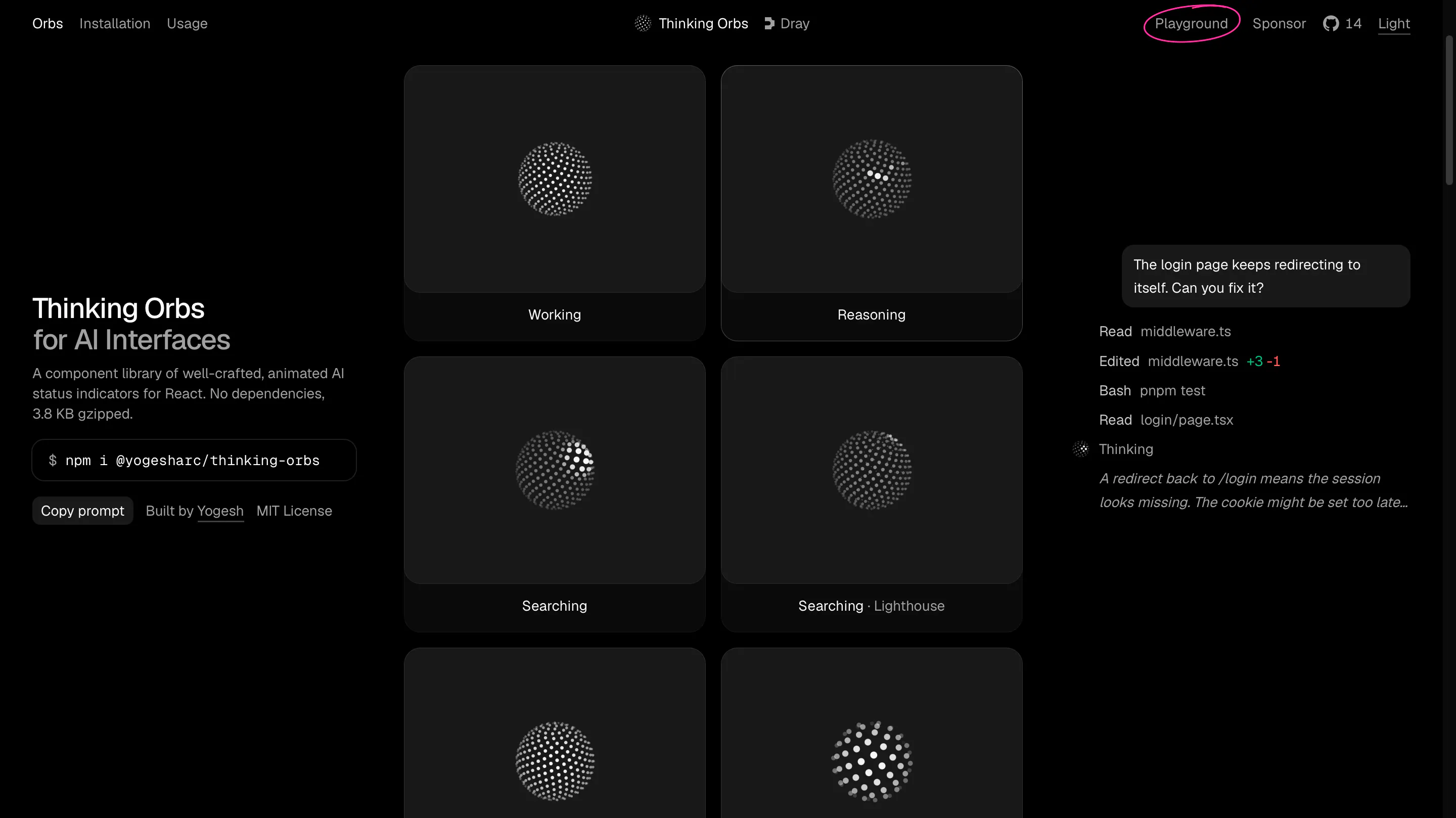Switch to Light theme
The image size is (1456, 818).
tap(1394, 23)
